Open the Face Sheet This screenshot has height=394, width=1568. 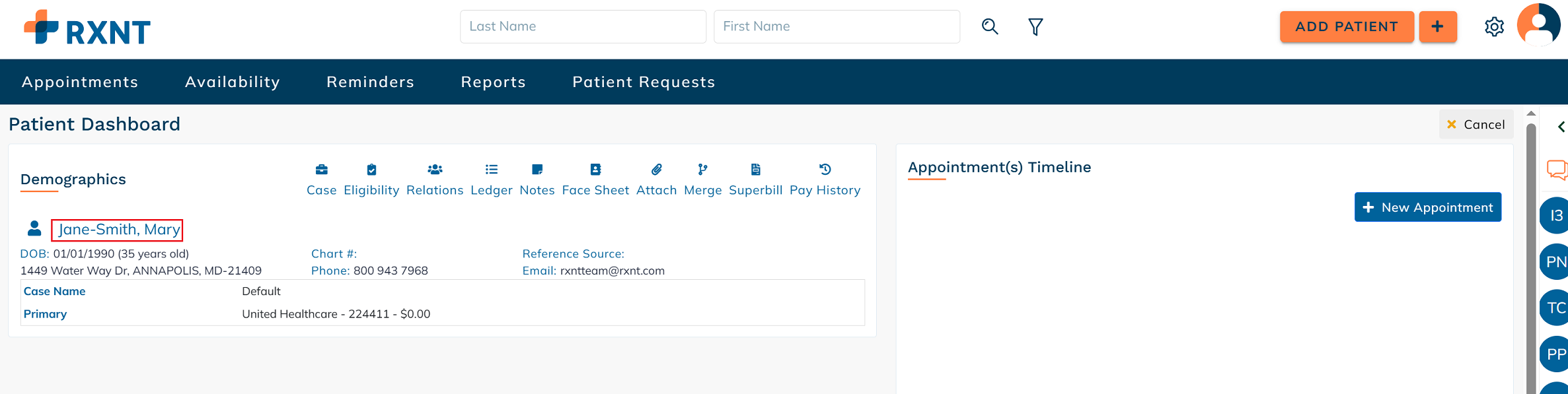(595, 170)
